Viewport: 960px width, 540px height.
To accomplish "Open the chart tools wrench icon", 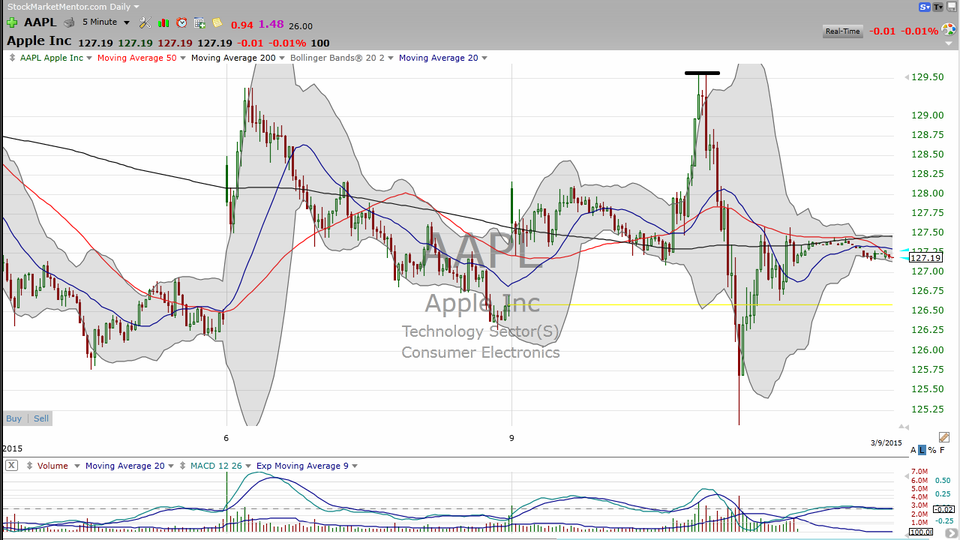I will (x=145, y=23).
